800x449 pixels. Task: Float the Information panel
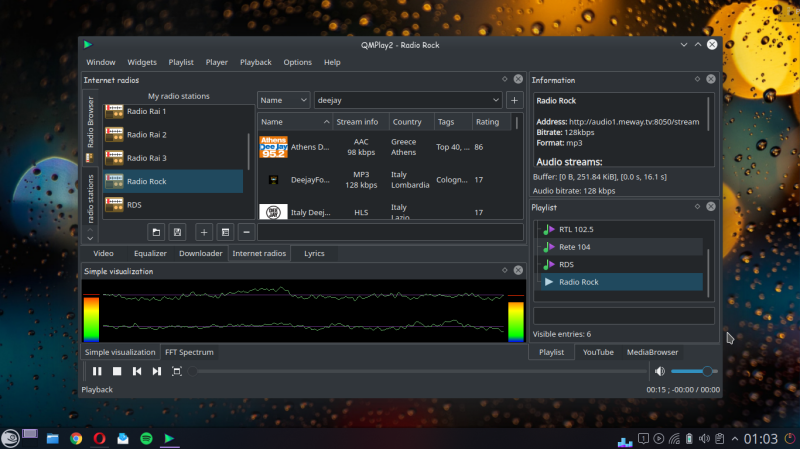click(697, 79)
